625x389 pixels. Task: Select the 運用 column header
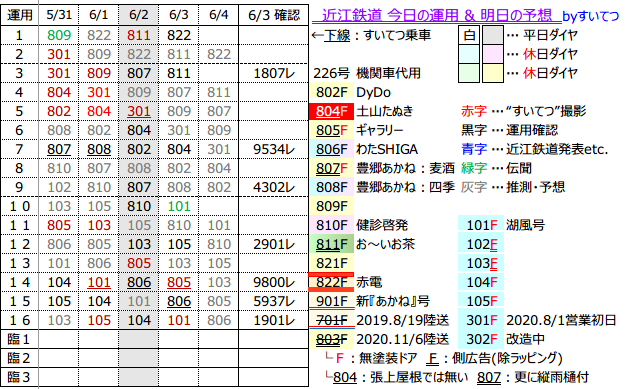tap(20, 15)
